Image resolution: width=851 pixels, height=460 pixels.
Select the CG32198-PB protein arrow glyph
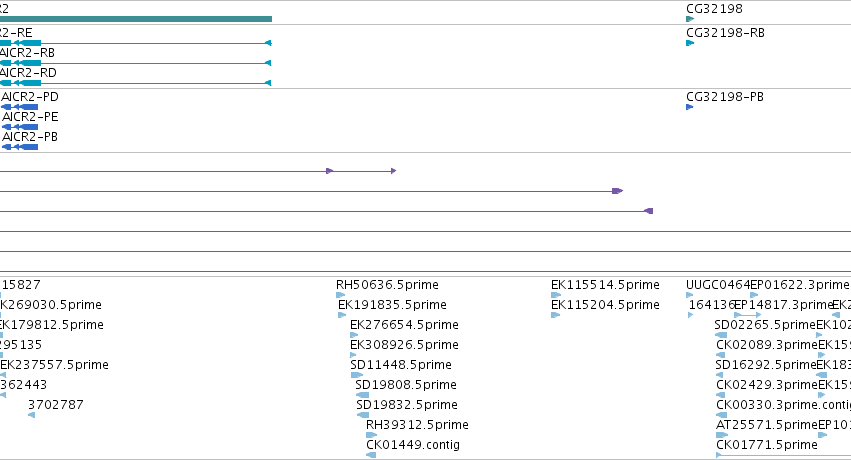click(x=689, y=107)
